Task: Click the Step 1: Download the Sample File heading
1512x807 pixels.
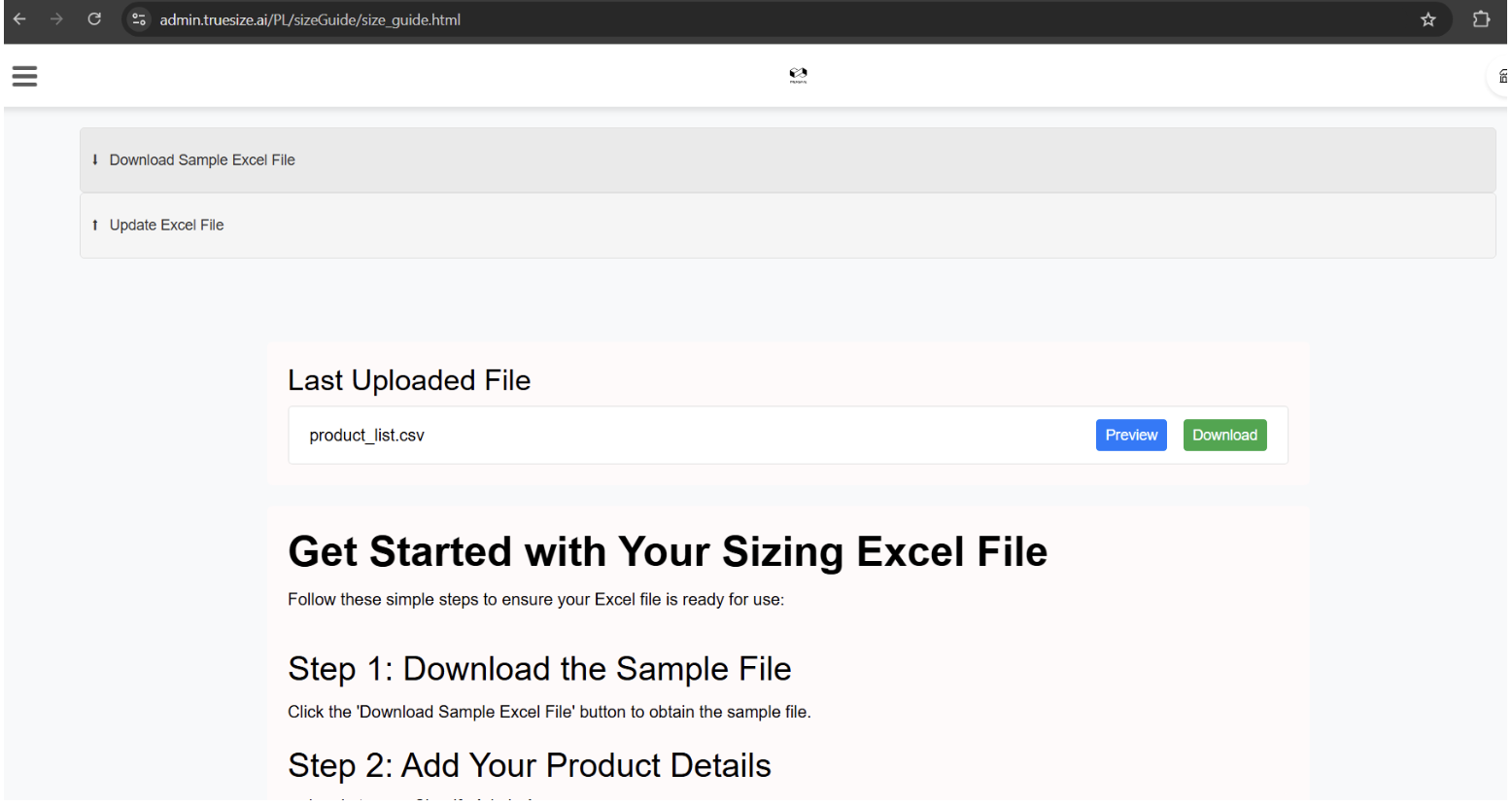Action: point(539,669)
